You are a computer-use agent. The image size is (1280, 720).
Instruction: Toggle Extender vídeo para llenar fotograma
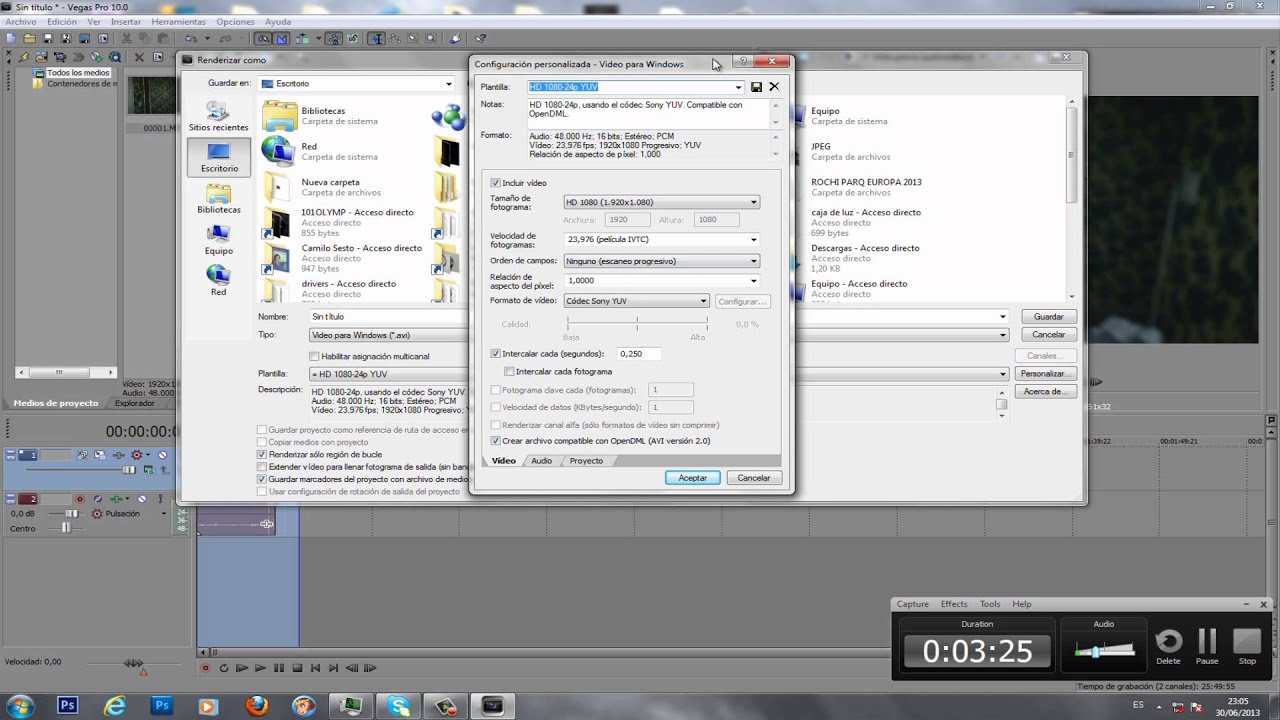point(262,467)
